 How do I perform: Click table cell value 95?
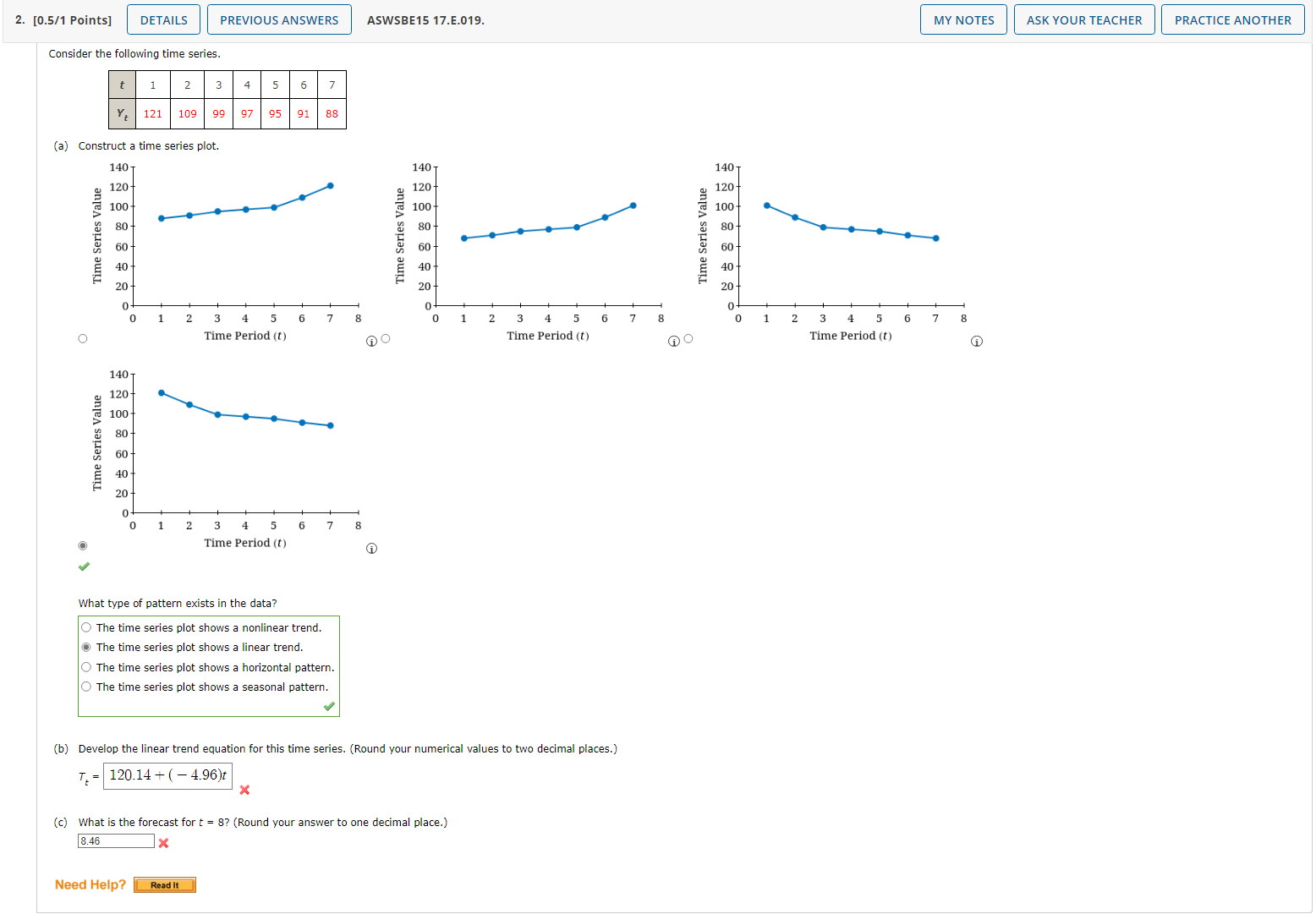coord(276,114)
